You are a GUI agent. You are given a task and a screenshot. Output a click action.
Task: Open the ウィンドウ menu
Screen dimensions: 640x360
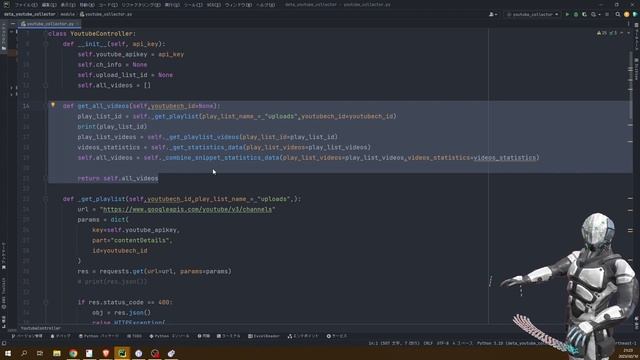[x=238, y=4]
